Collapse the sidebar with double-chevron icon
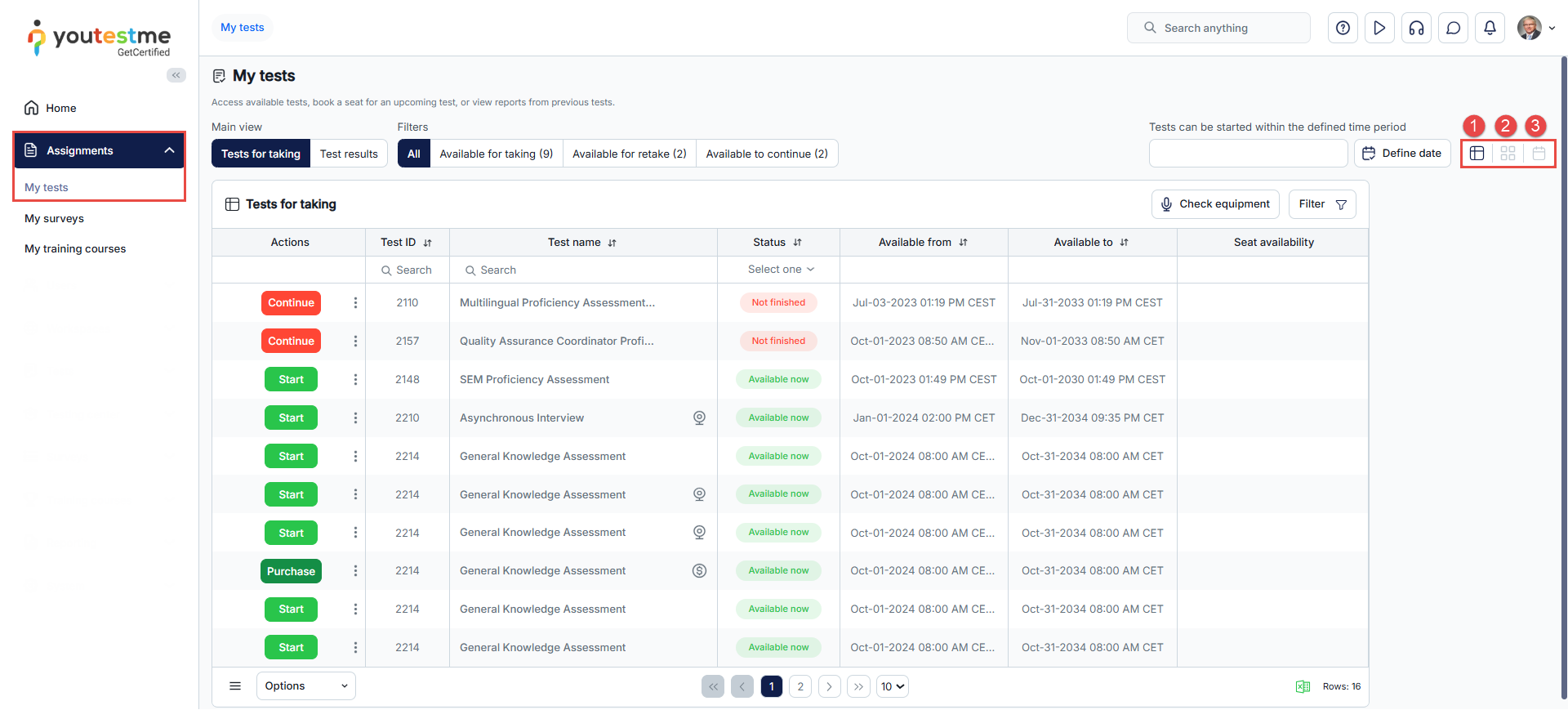Screen dimensions: 1568x710 coord(176,75)
